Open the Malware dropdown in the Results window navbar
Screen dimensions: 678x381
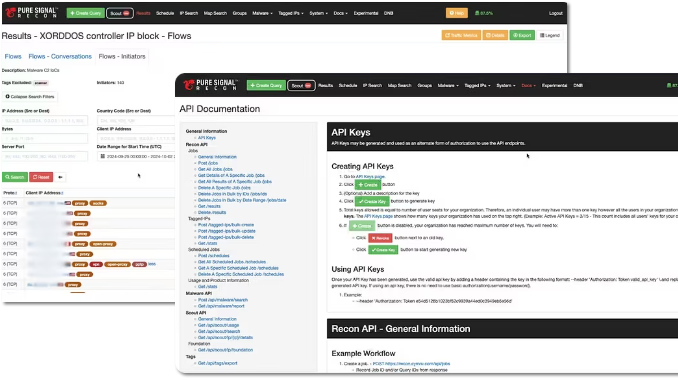pyautogui.click(x=262, y=13)
